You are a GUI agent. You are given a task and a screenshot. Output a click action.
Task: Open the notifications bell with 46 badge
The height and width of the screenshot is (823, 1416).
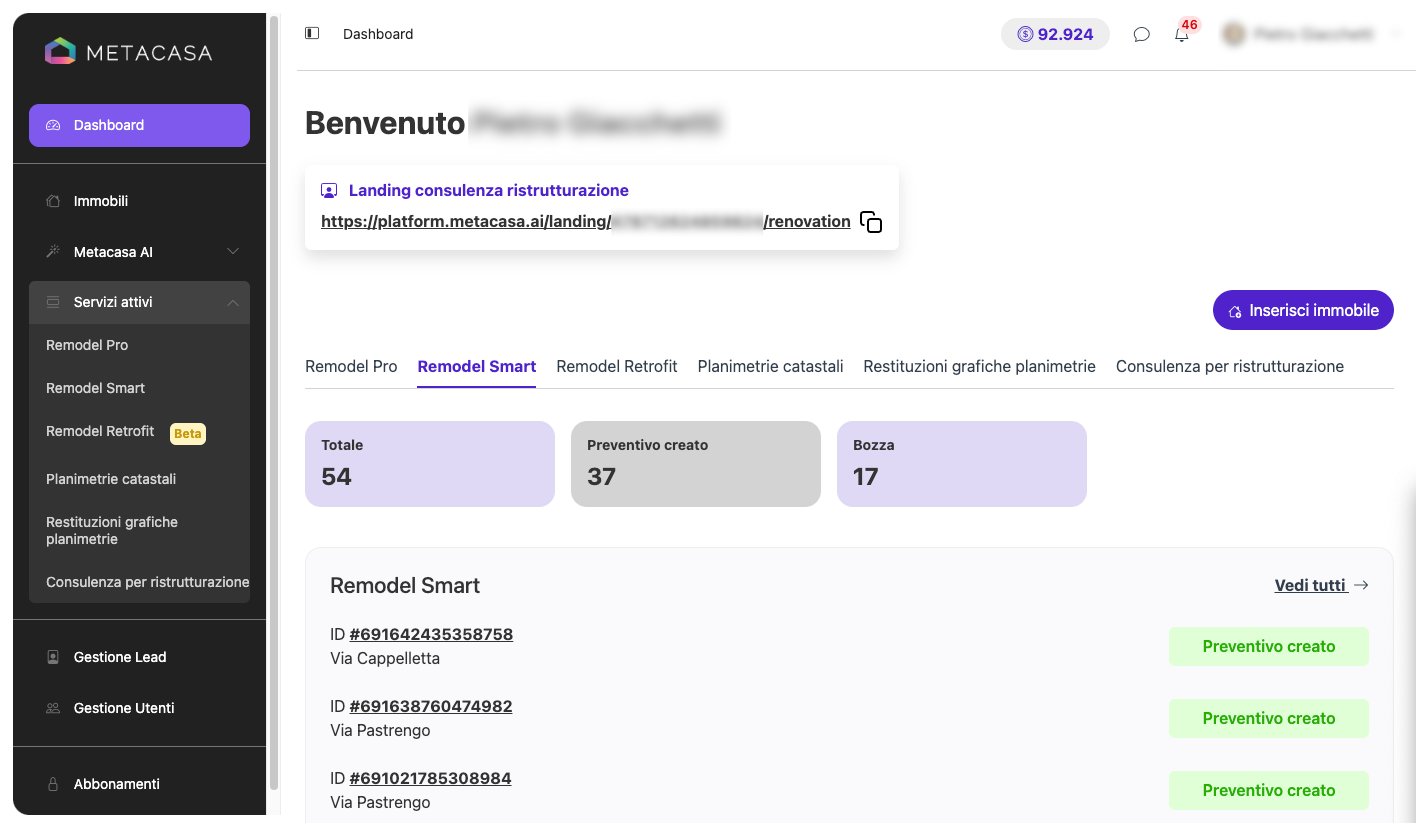pyautogui.click(x=1183, y=33)
